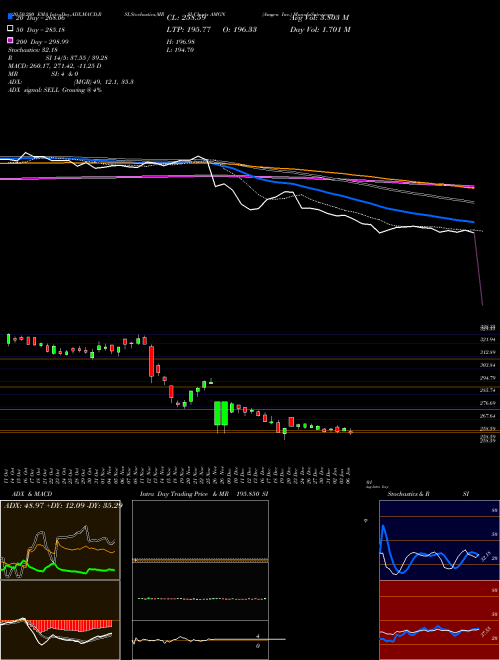The image size is (500, 660).
Task: Click the 'Day Vol: 1.701 M' text
Action: (320, 29)
